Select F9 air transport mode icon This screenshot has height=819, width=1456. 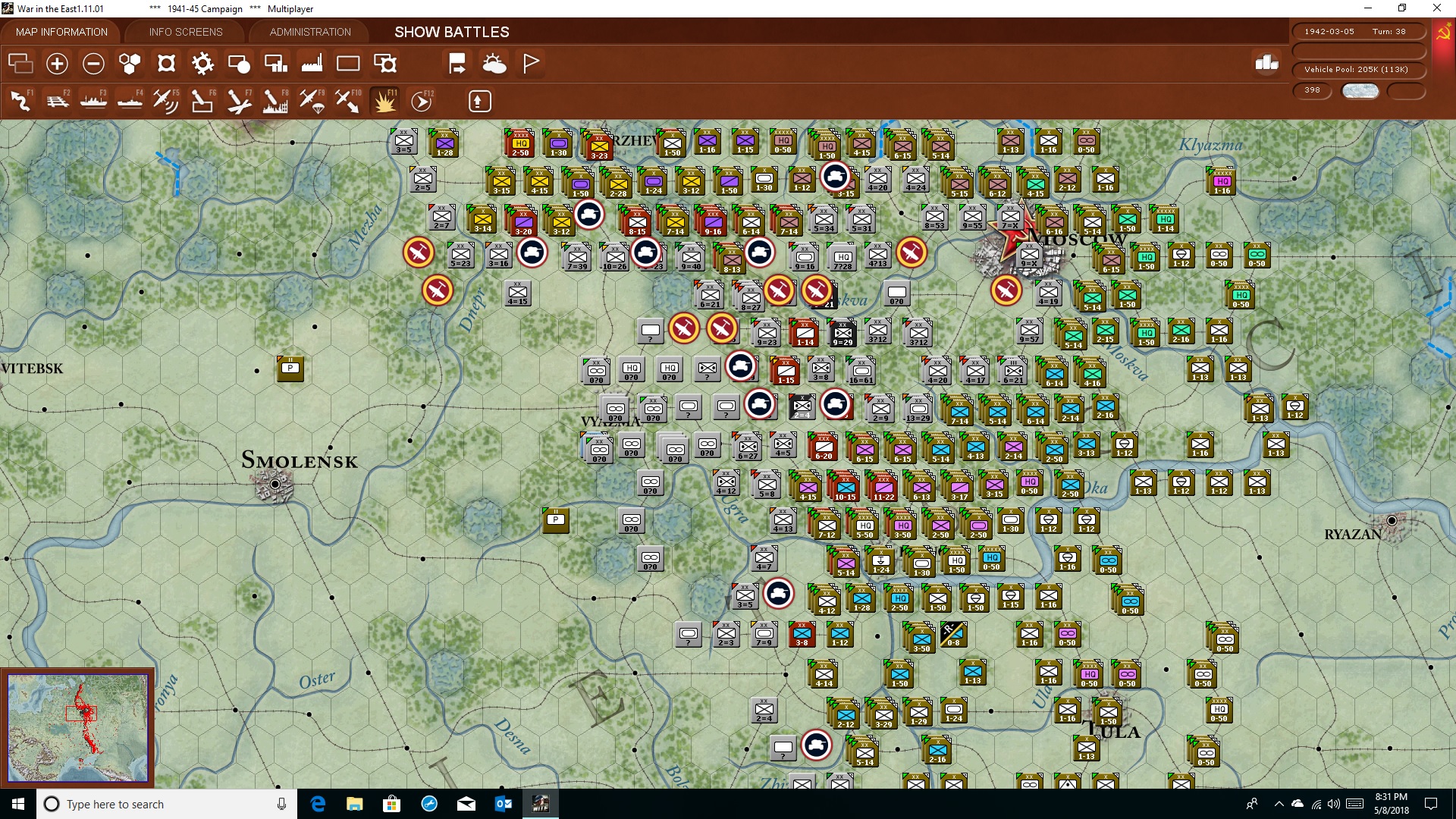coord(312,101)
